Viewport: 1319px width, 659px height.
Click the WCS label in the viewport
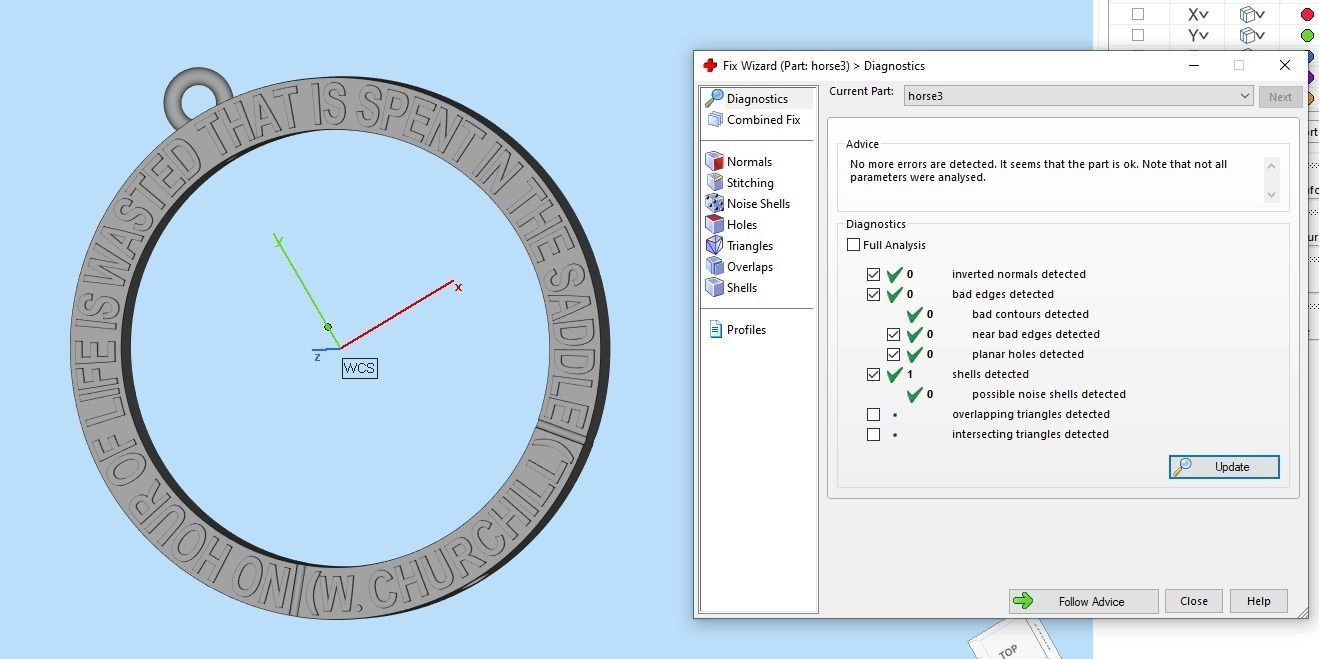359,368
